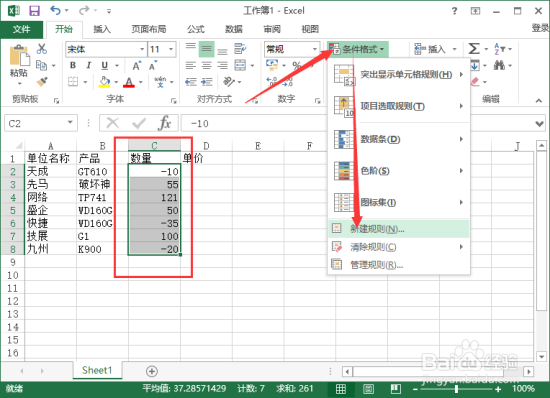Choose 管理规则 manage rules entry
550x398 pixels.
pyautogui.click(x=399, y=265)
